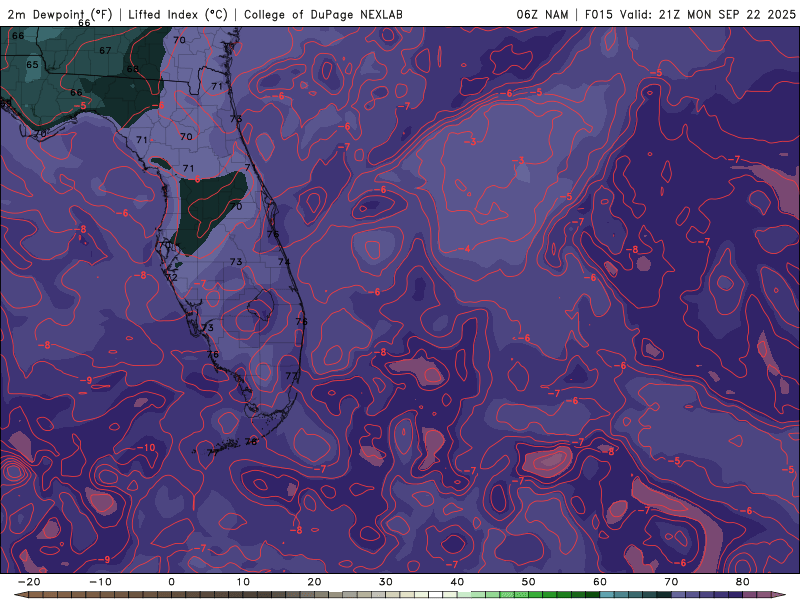Click the "65" dewpoint value on the map
The width and height of the screenshot is (800, 600).
(x=32, y=65)
